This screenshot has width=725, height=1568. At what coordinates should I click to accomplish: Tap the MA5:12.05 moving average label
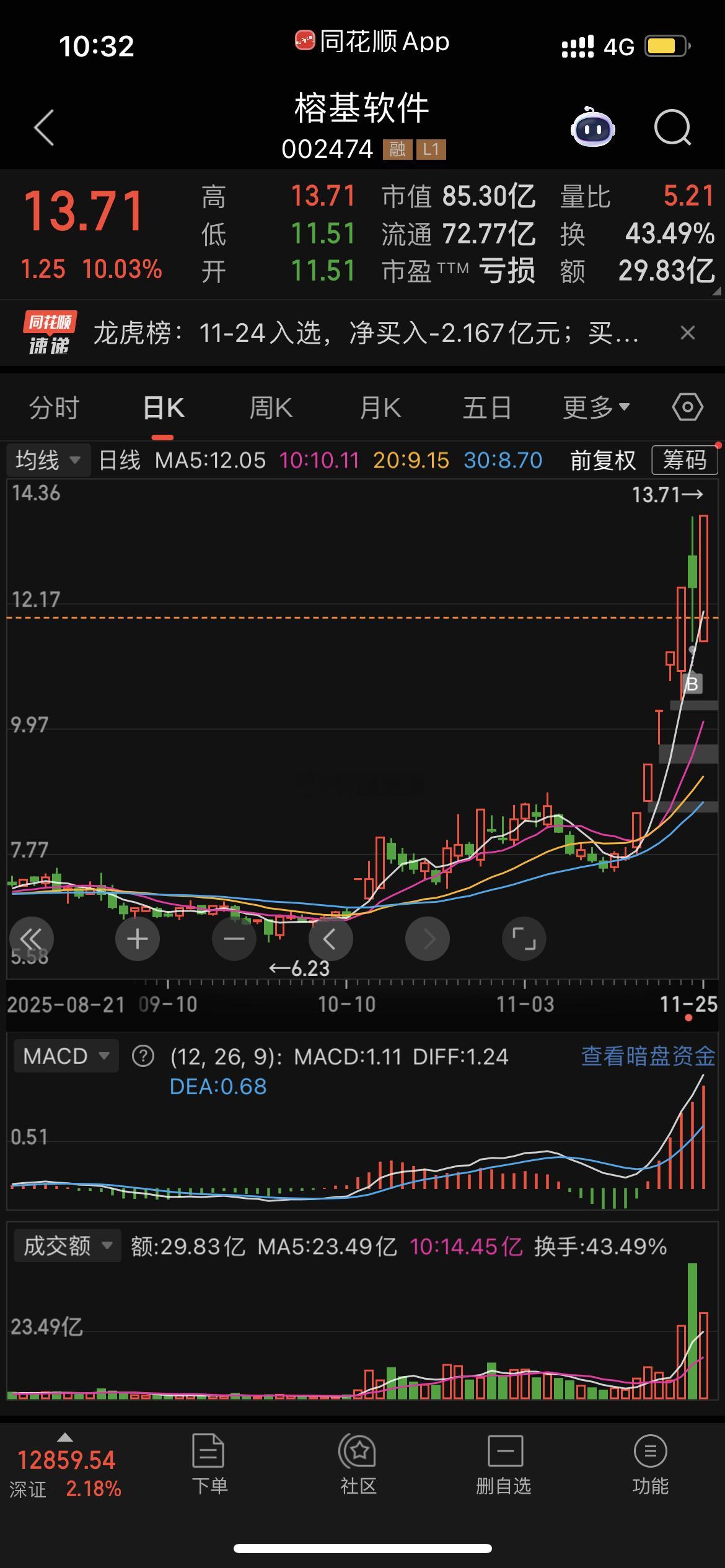click(210, 460)
